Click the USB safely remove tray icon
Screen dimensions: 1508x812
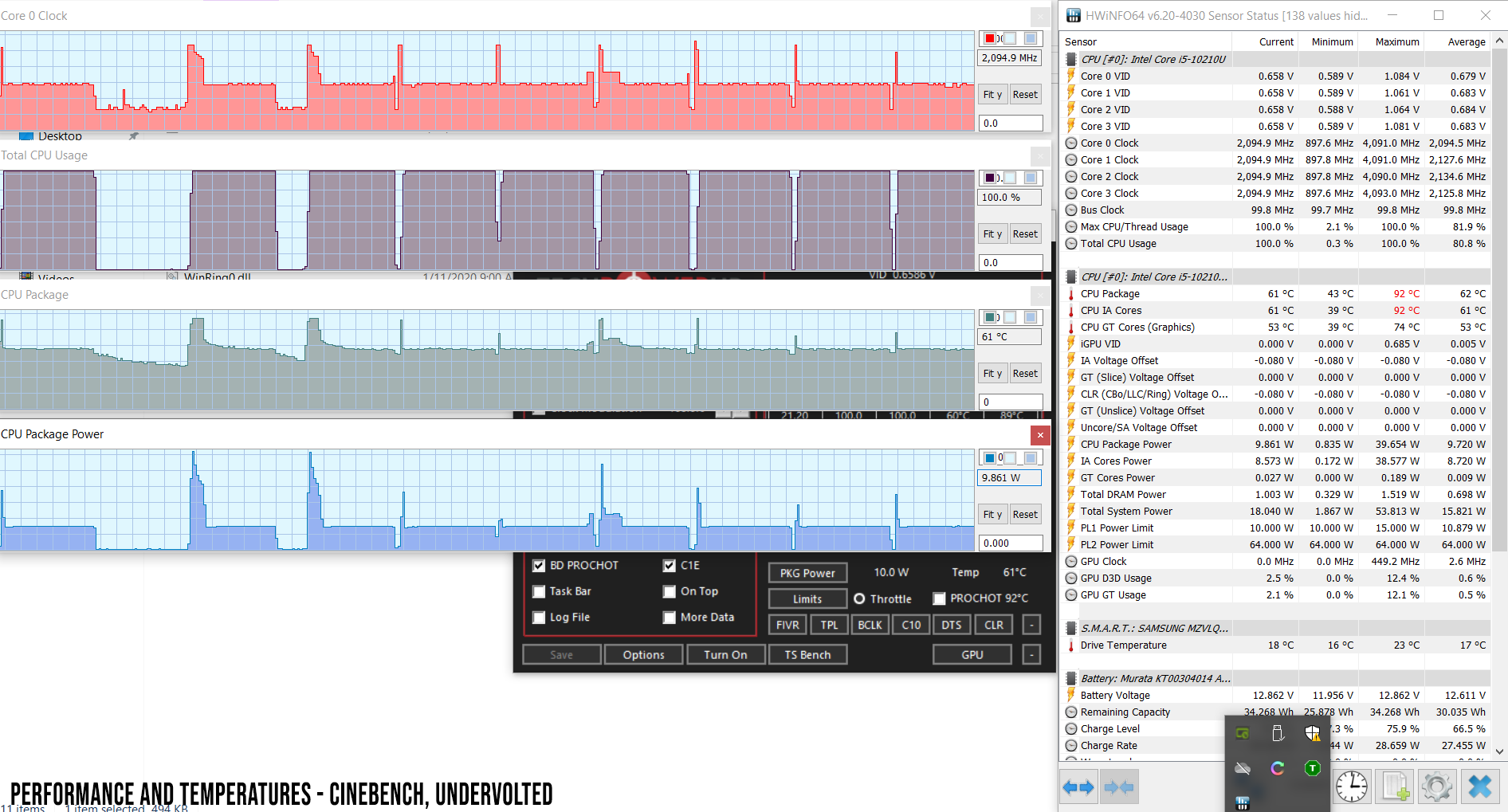(x=1278, y=733)
